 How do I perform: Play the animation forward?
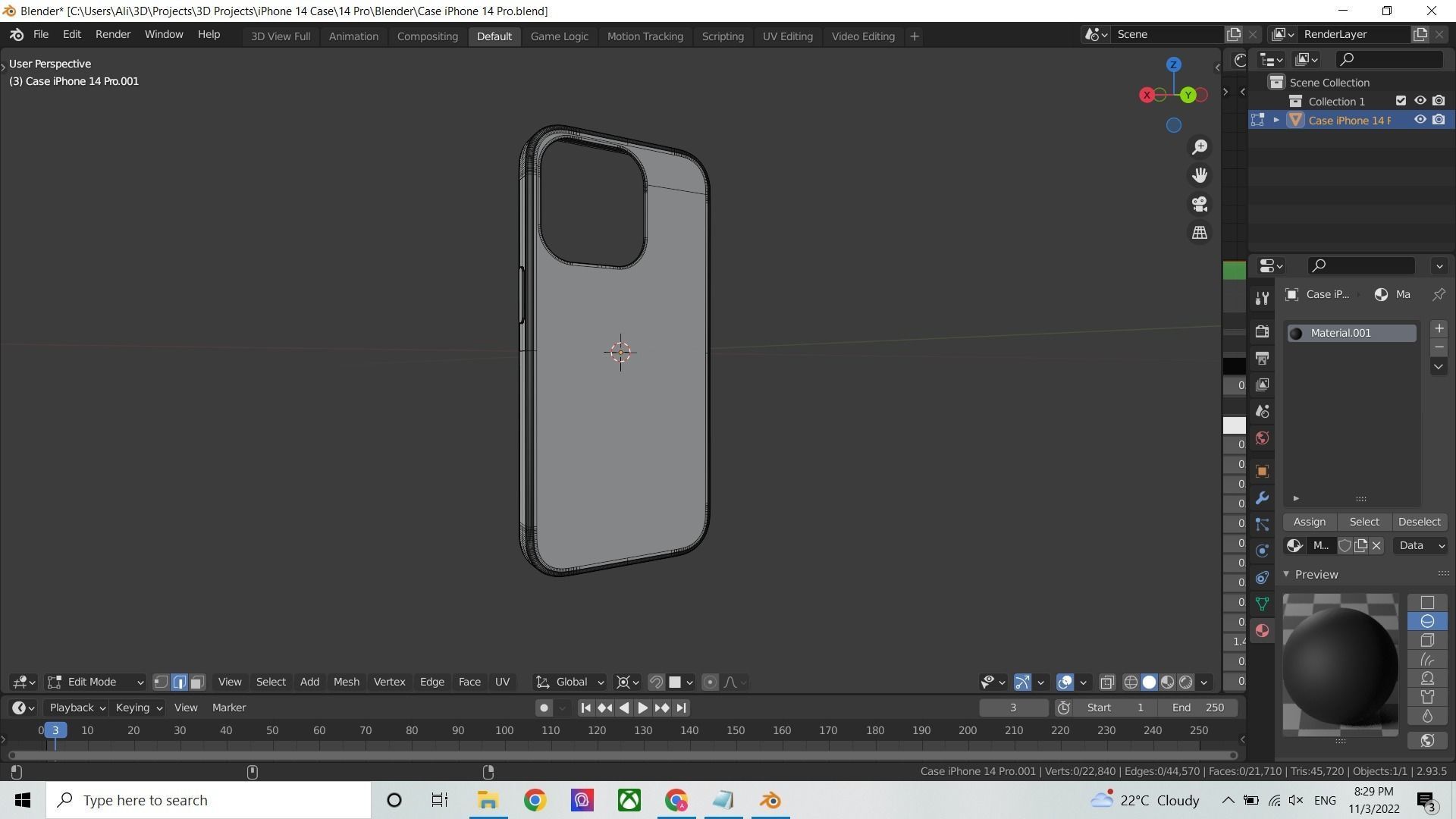pos(642,708)
